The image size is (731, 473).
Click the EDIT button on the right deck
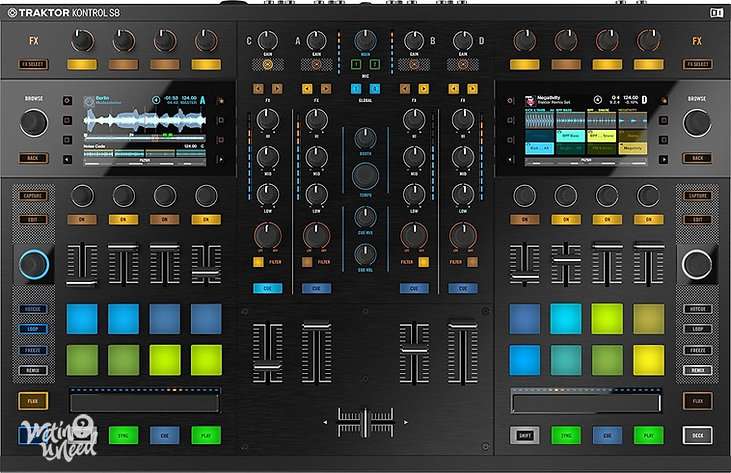coord(697,219)
